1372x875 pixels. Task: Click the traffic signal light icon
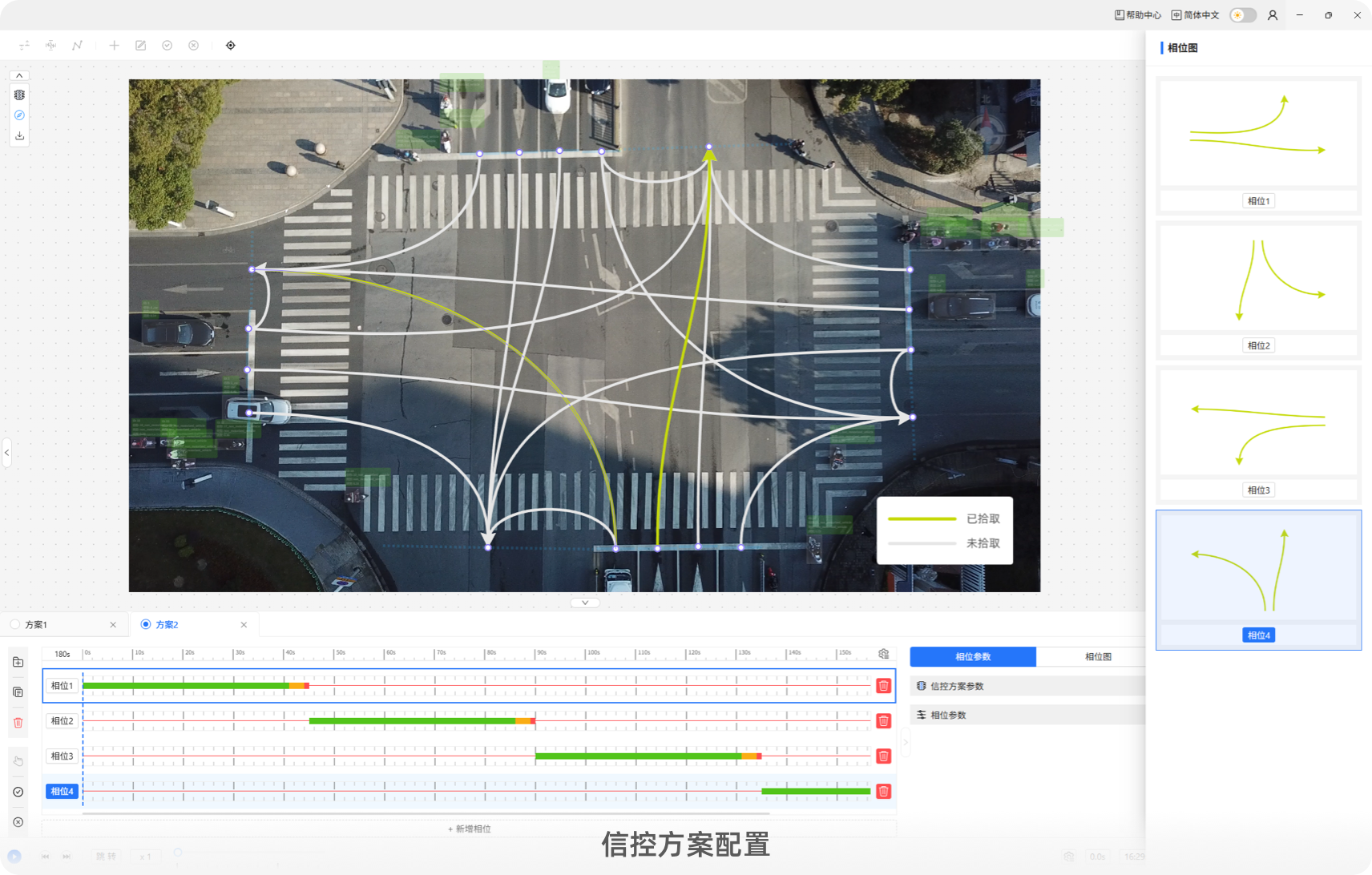19,95
